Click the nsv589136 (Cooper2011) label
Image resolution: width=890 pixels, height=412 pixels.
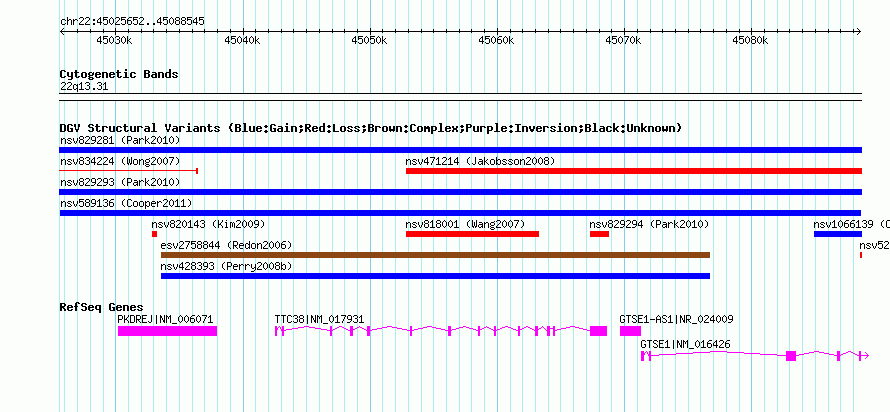[x=125, y=203]
